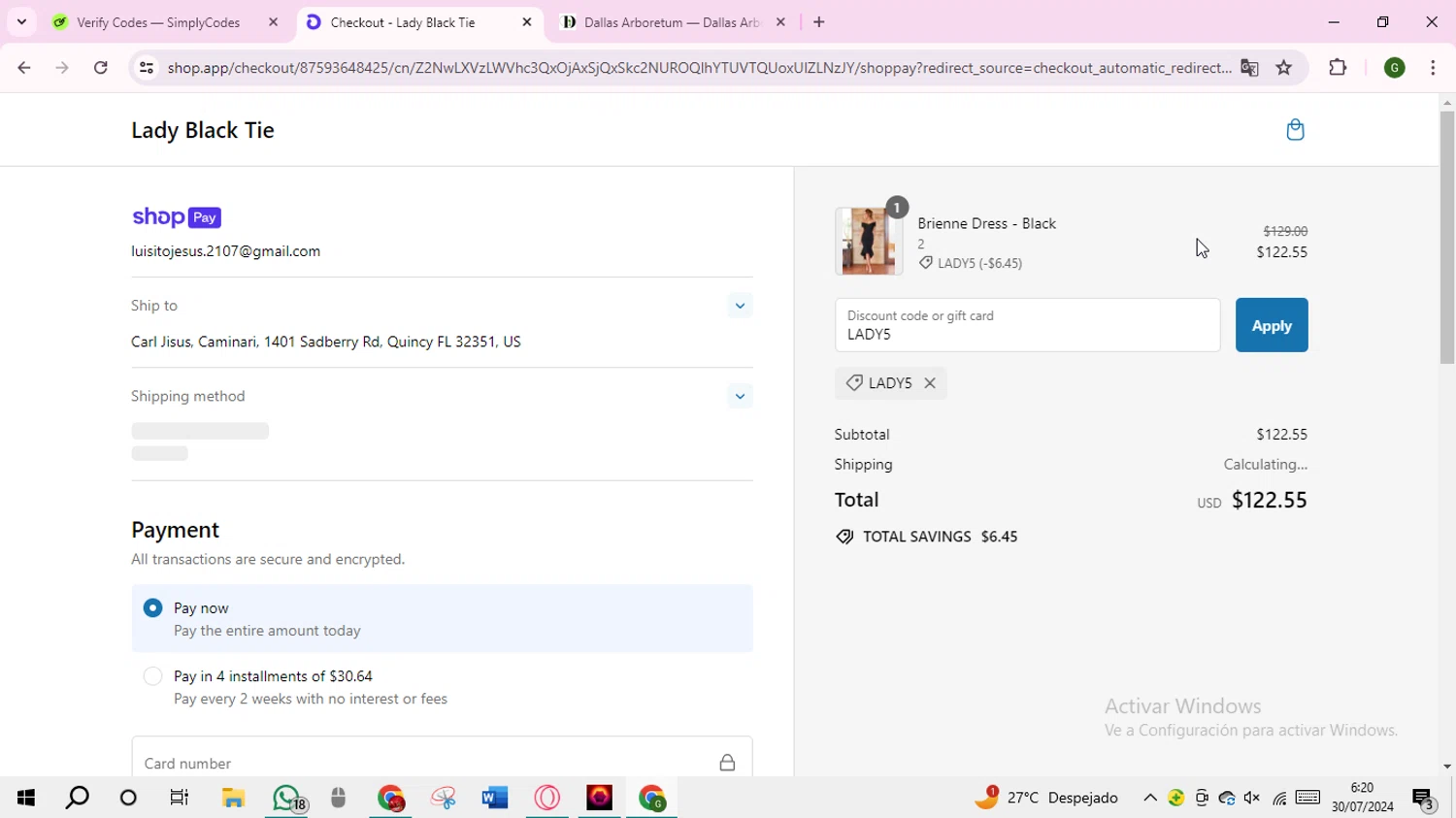Open the green plus tray icon

coord(1176,798)
